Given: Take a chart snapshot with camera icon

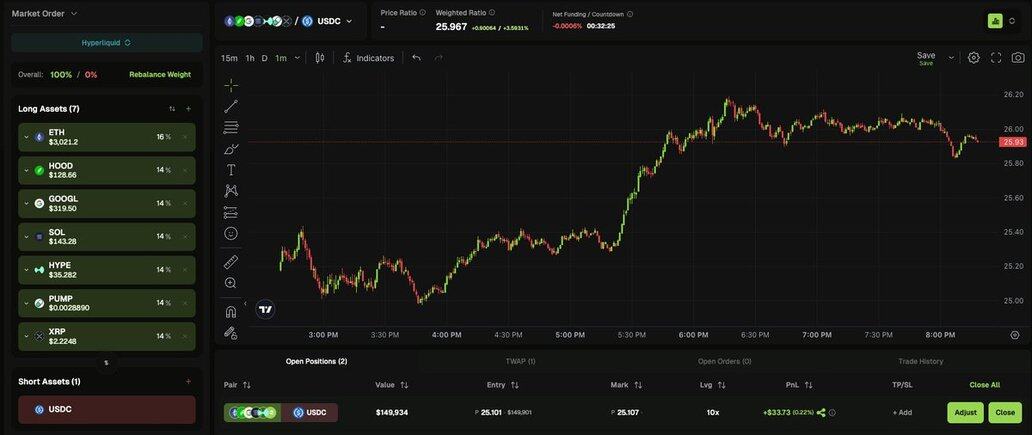Looking at the screenshot, I should pos(1018,58).
